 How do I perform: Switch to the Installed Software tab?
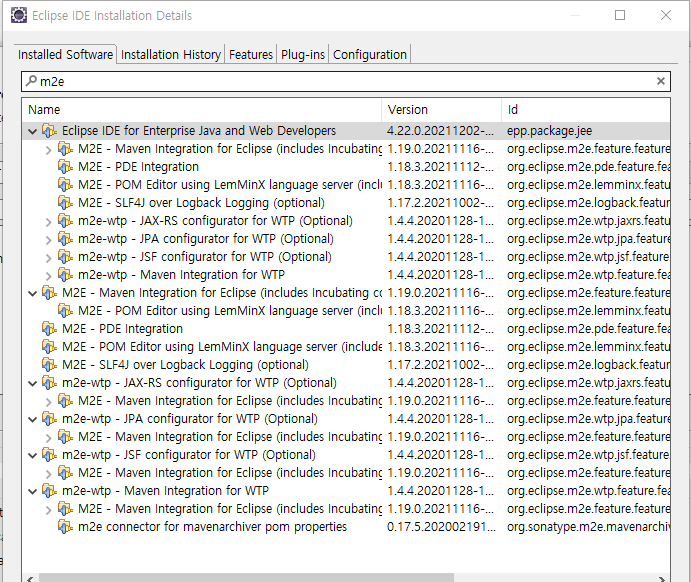[x=65, y=54]
